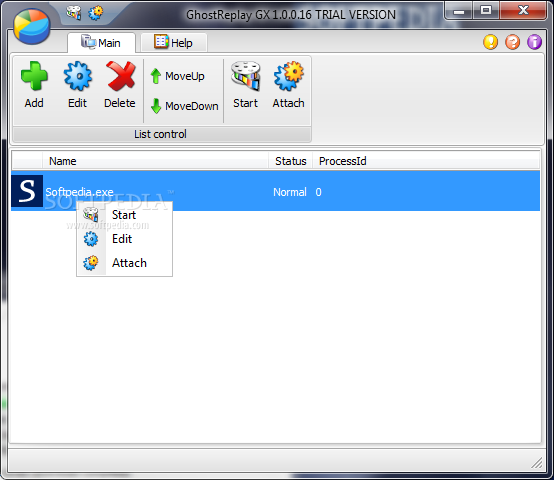Click the film reel quick access icon
Viewport: 554px width, 480px height.
point(74,13)
